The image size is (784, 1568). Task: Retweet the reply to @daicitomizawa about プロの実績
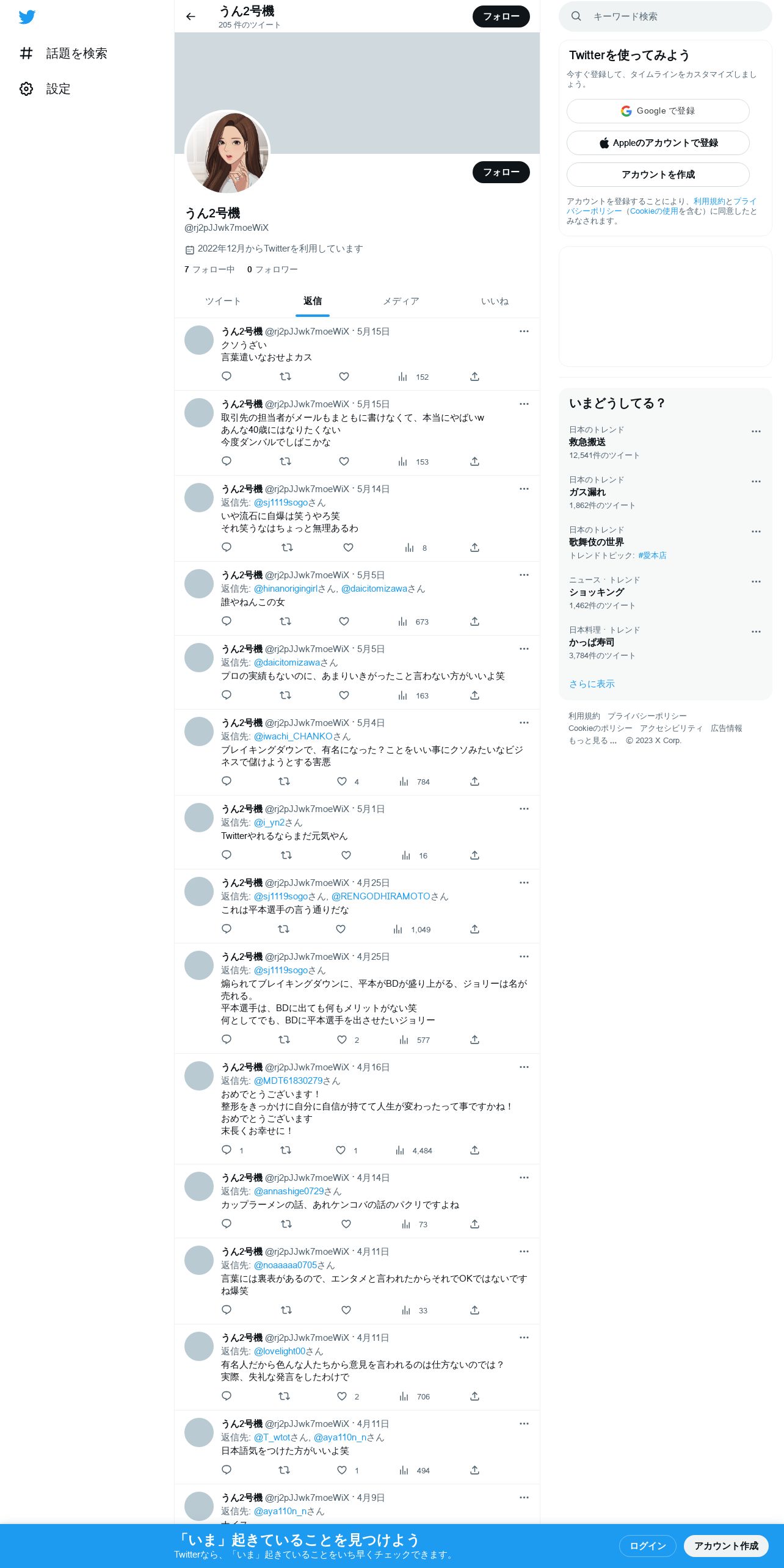[285, 695]
